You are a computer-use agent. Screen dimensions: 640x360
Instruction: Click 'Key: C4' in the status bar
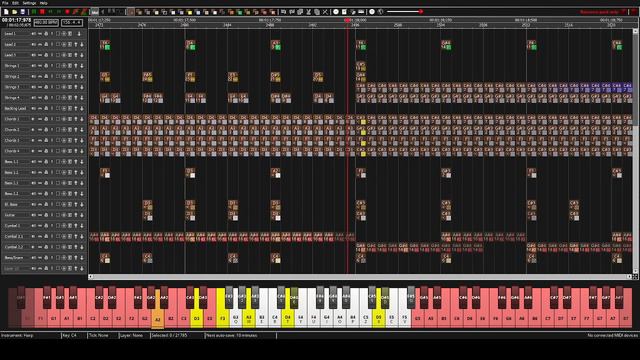[69, 335]
